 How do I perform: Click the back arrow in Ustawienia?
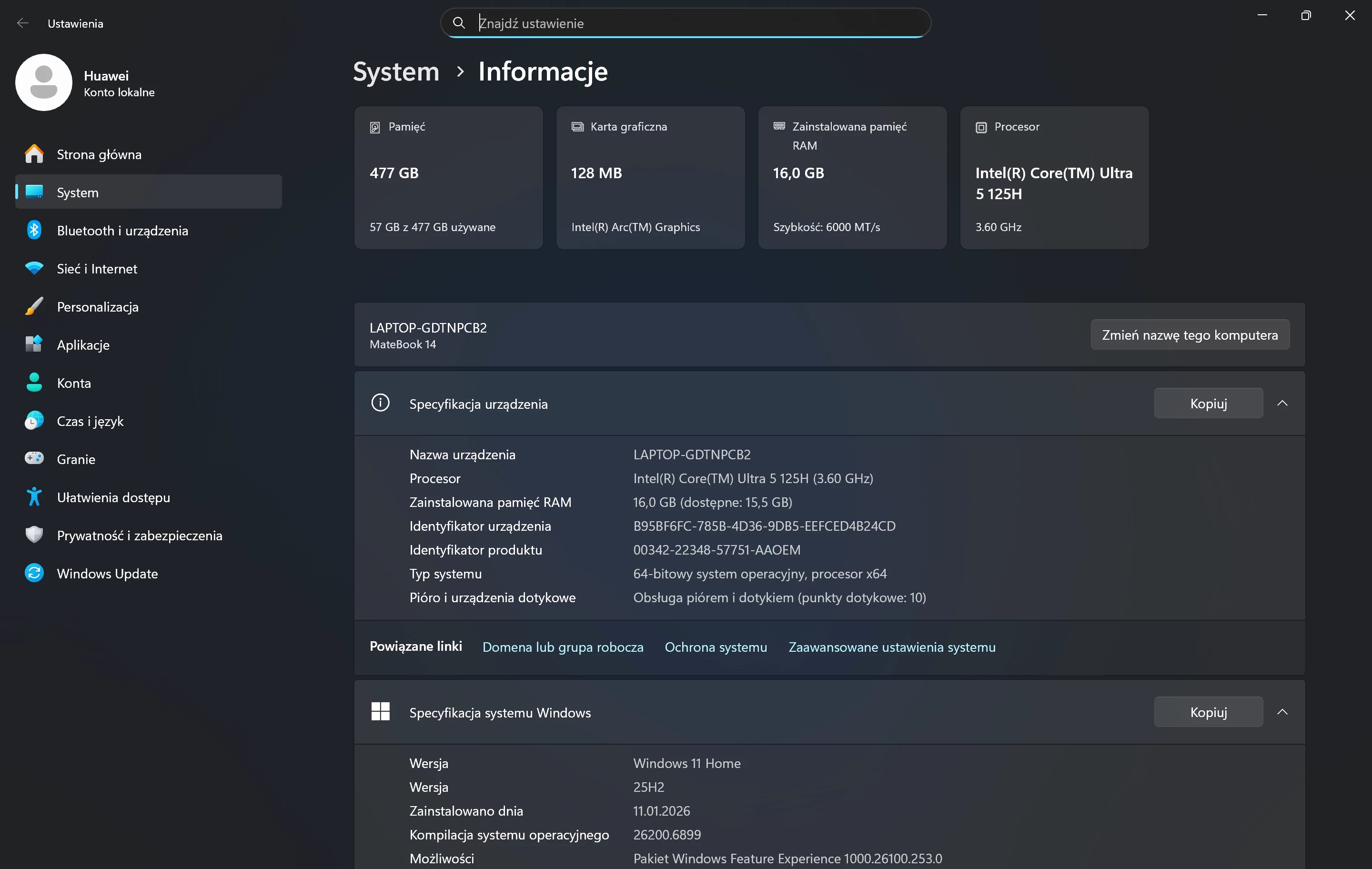23,23
